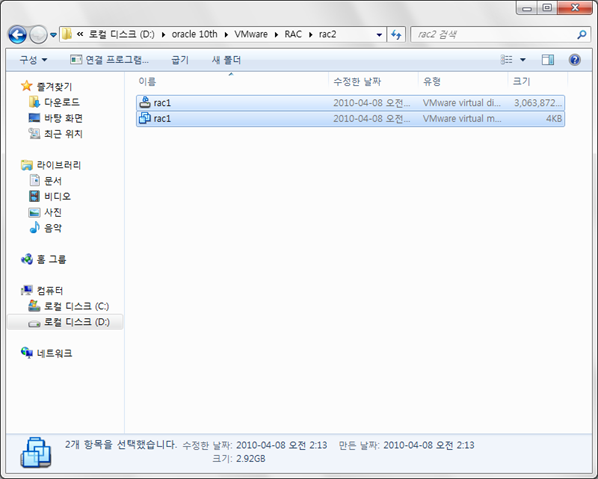The width and height of the screenshot is (598, 479).
Task: Go to VMware breadcrumb folder
Action: tap(251, 34)
